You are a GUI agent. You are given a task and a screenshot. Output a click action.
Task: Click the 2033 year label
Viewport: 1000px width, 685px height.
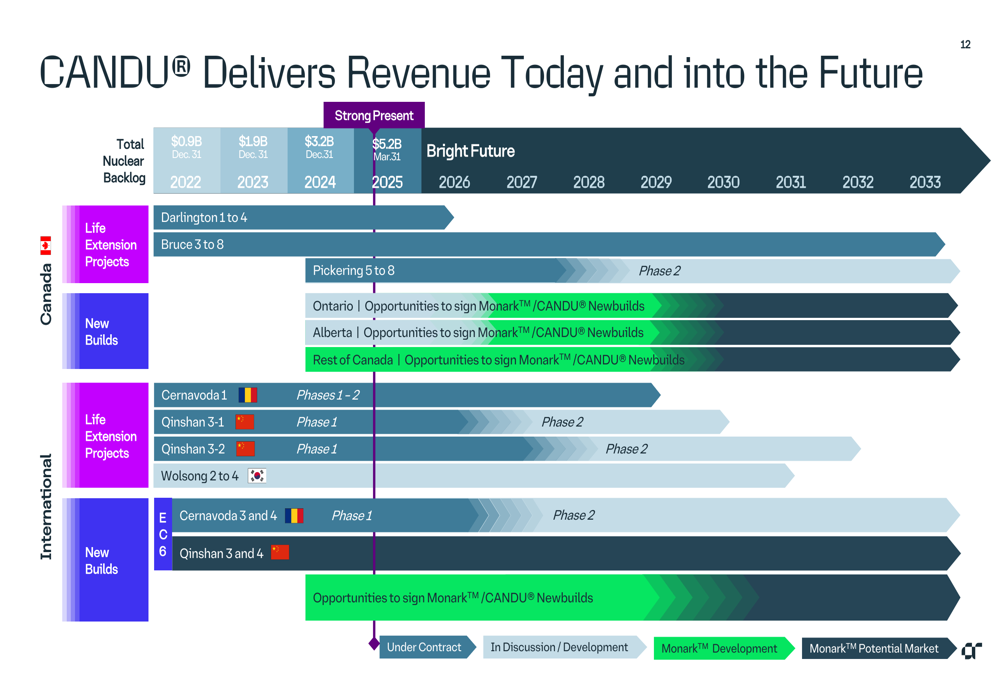point(925,182)
